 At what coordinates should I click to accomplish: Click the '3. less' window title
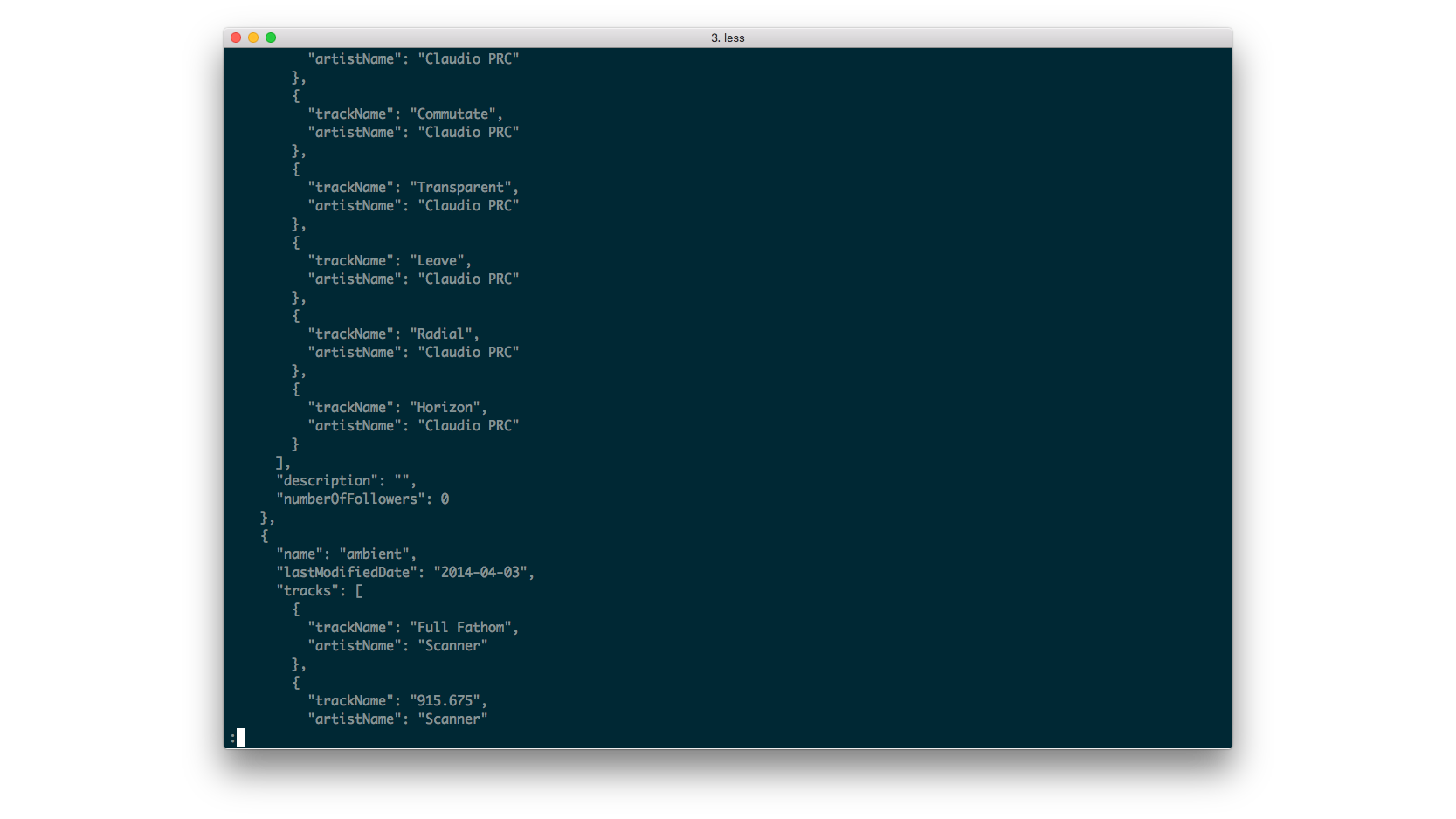tap(728, 38)
